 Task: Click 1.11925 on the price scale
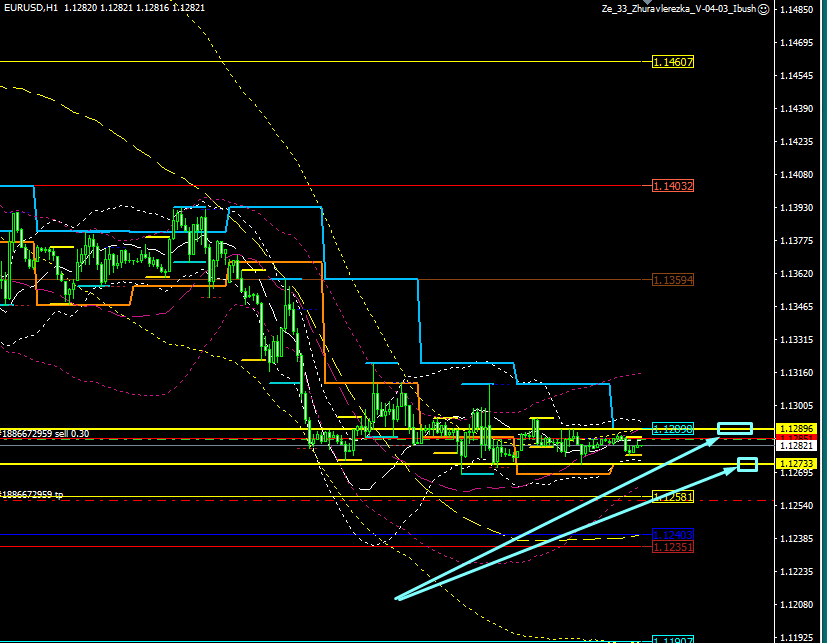pyautogui.click(x=796, y=638)
